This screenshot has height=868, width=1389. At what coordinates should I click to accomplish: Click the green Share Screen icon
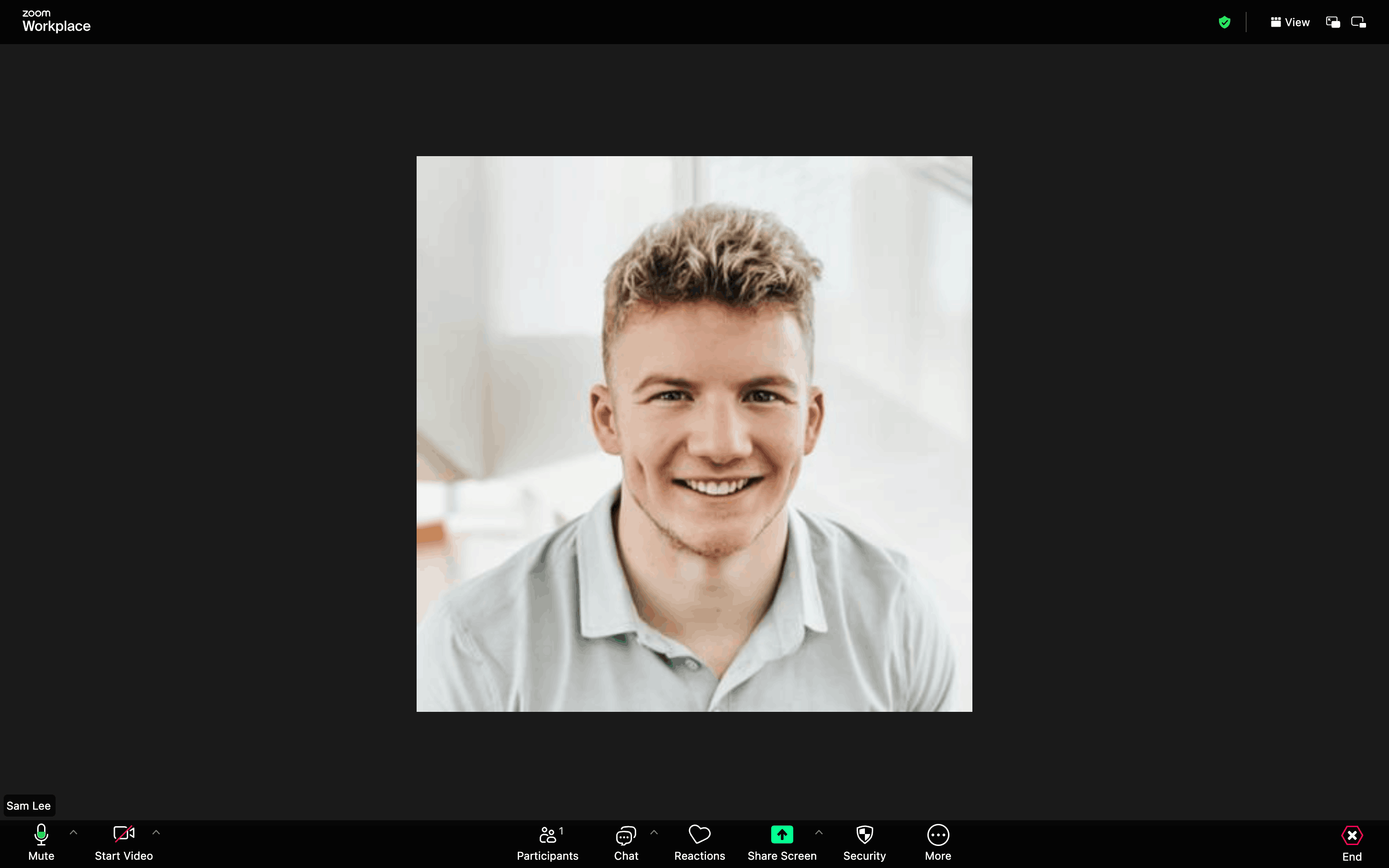coord(782,834)
